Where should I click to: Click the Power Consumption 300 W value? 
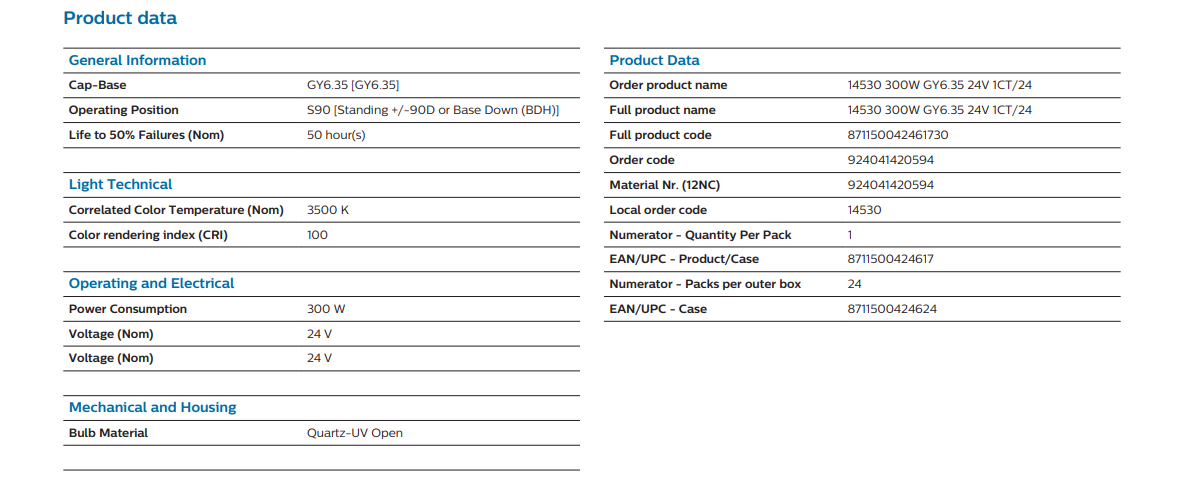coord(326,309)
